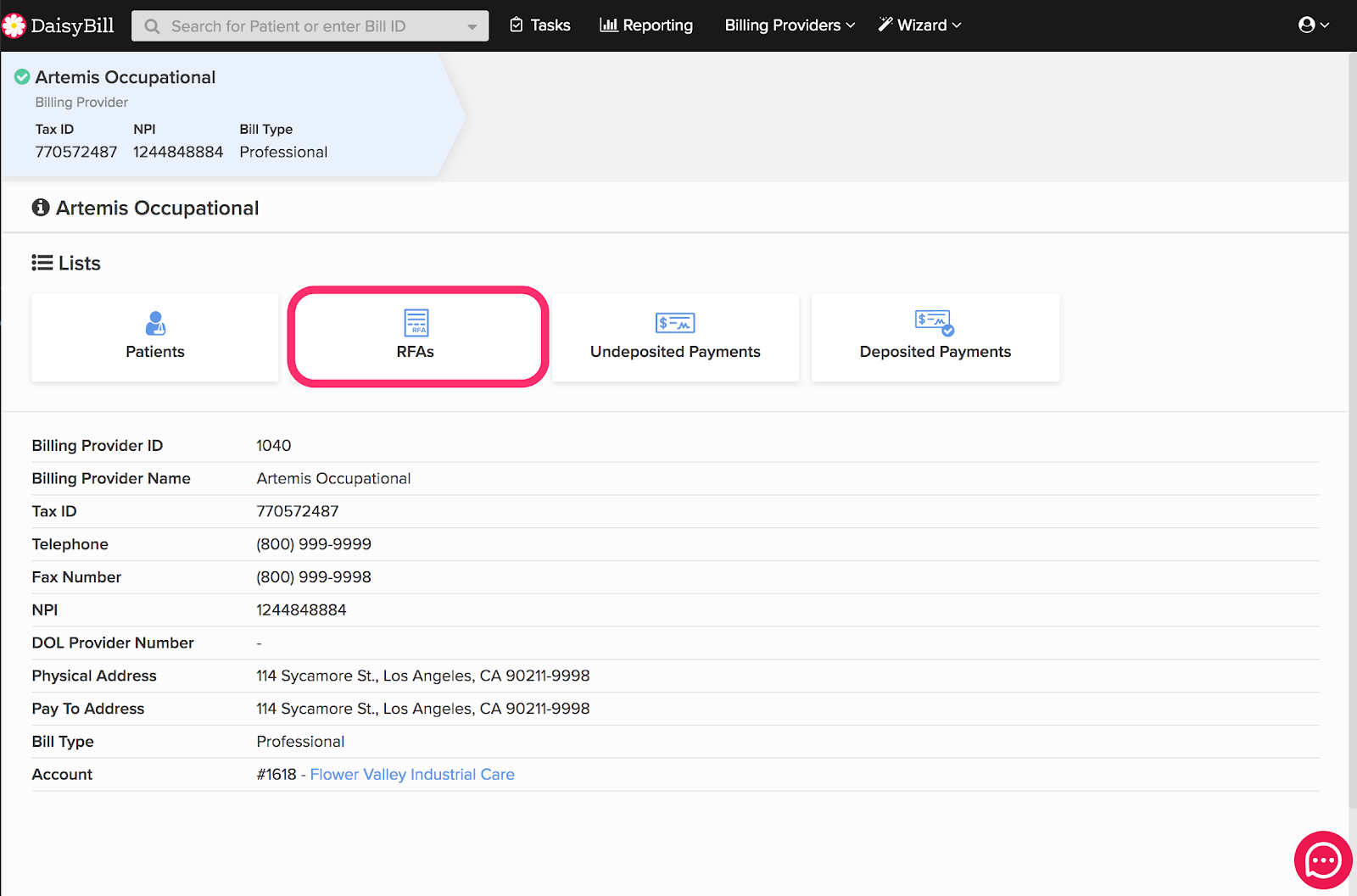
Task: Select the Telephone value (800) 999-9999
Action: coord(314,544)
